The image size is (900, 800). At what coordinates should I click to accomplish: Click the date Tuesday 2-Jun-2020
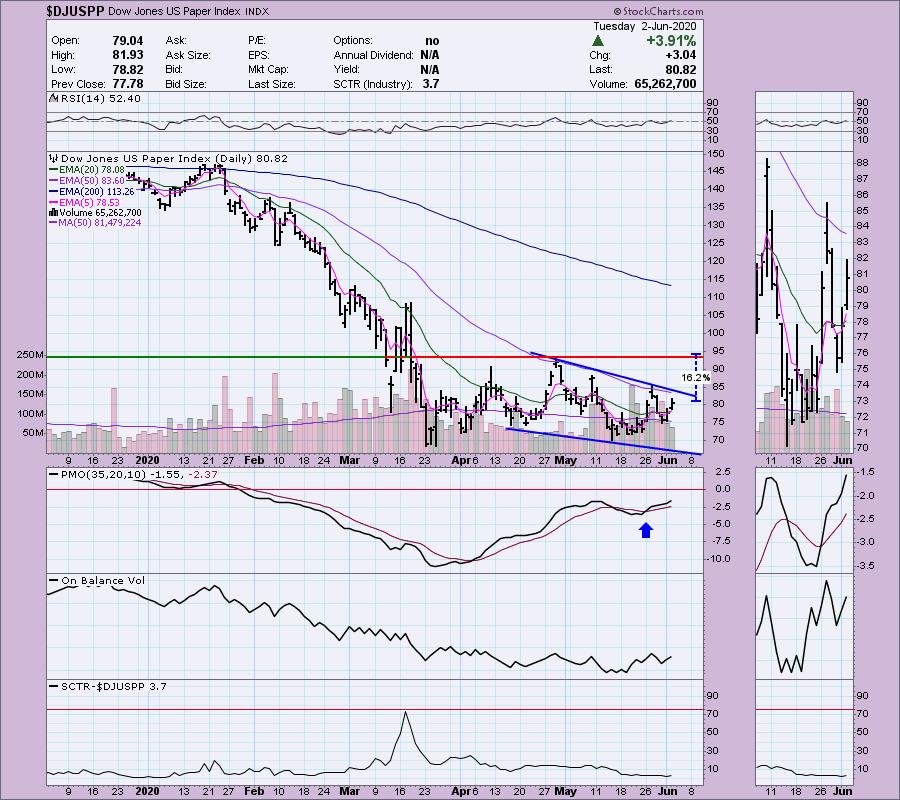tap(645, 26)
